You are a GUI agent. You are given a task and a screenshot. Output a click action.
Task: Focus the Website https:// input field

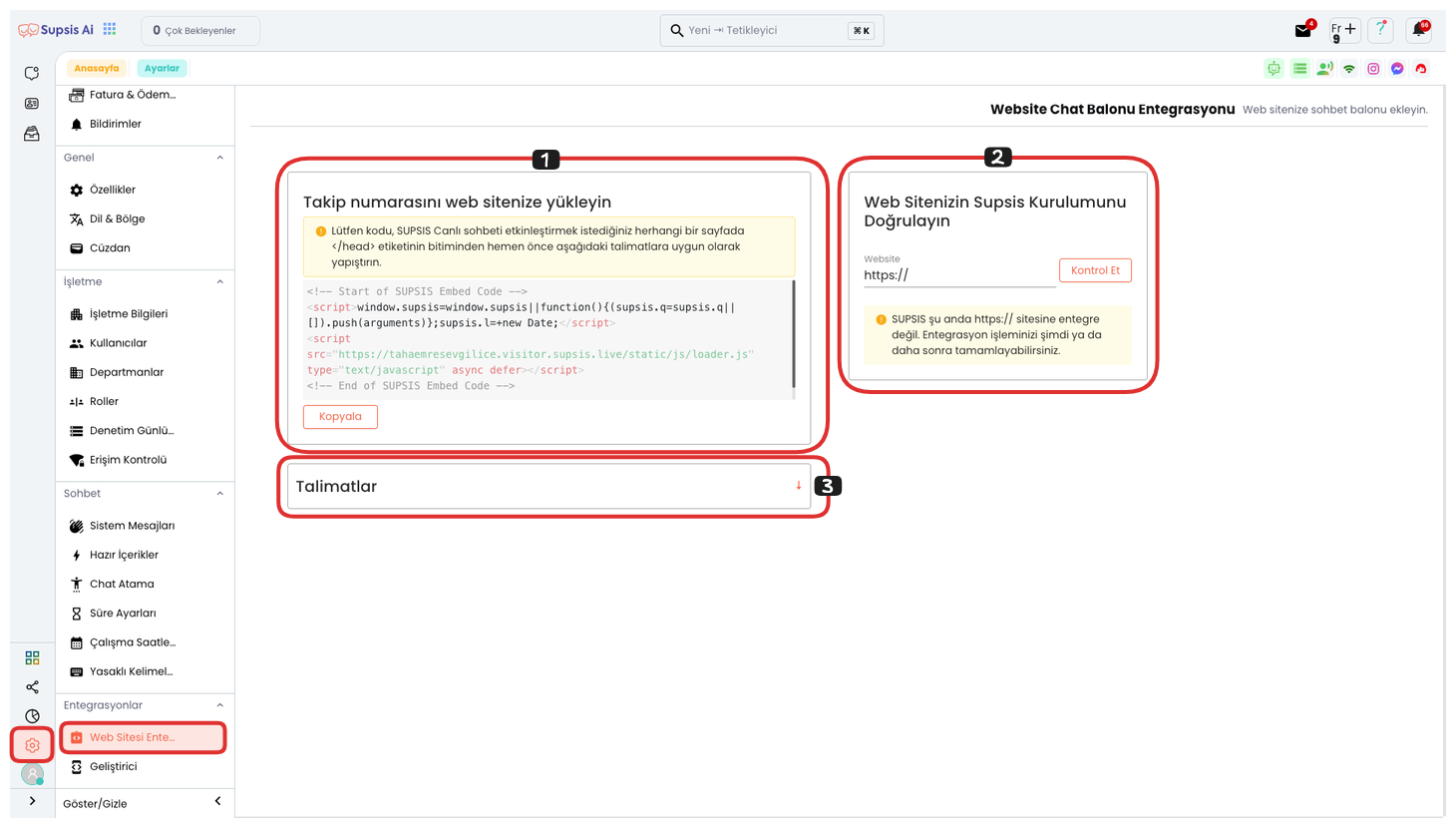pyautogui.click(x=957, y=275)
